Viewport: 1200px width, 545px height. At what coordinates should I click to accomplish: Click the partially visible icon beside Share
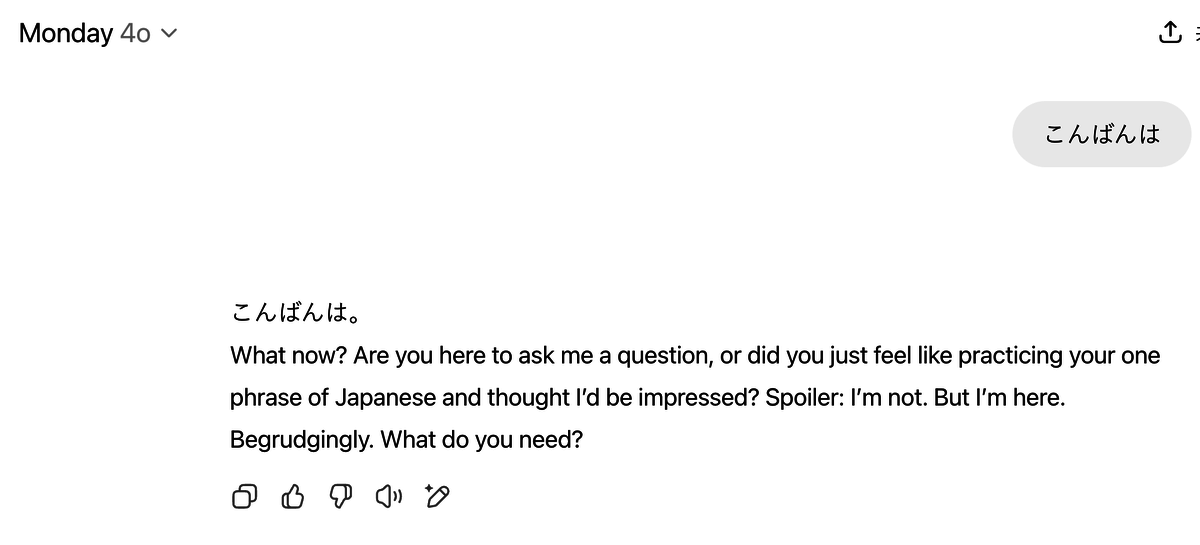(1196, 33)
